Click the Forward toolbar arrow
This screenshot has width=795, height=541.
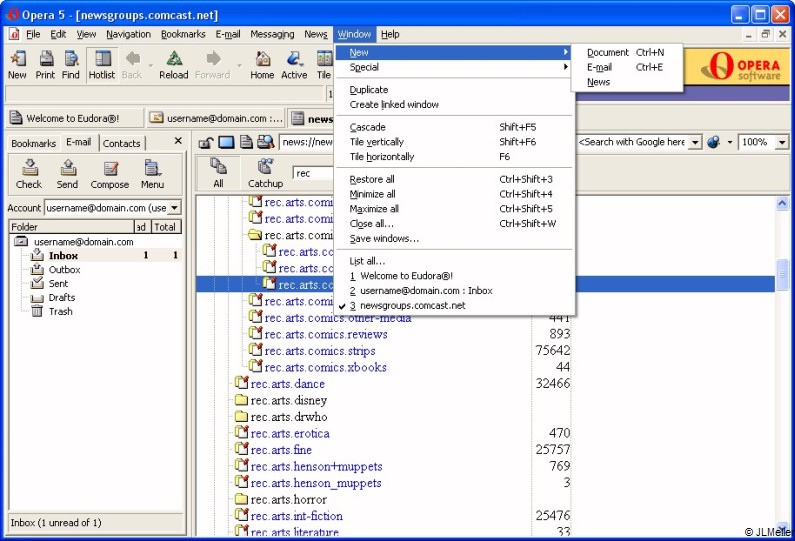point(213,65)
